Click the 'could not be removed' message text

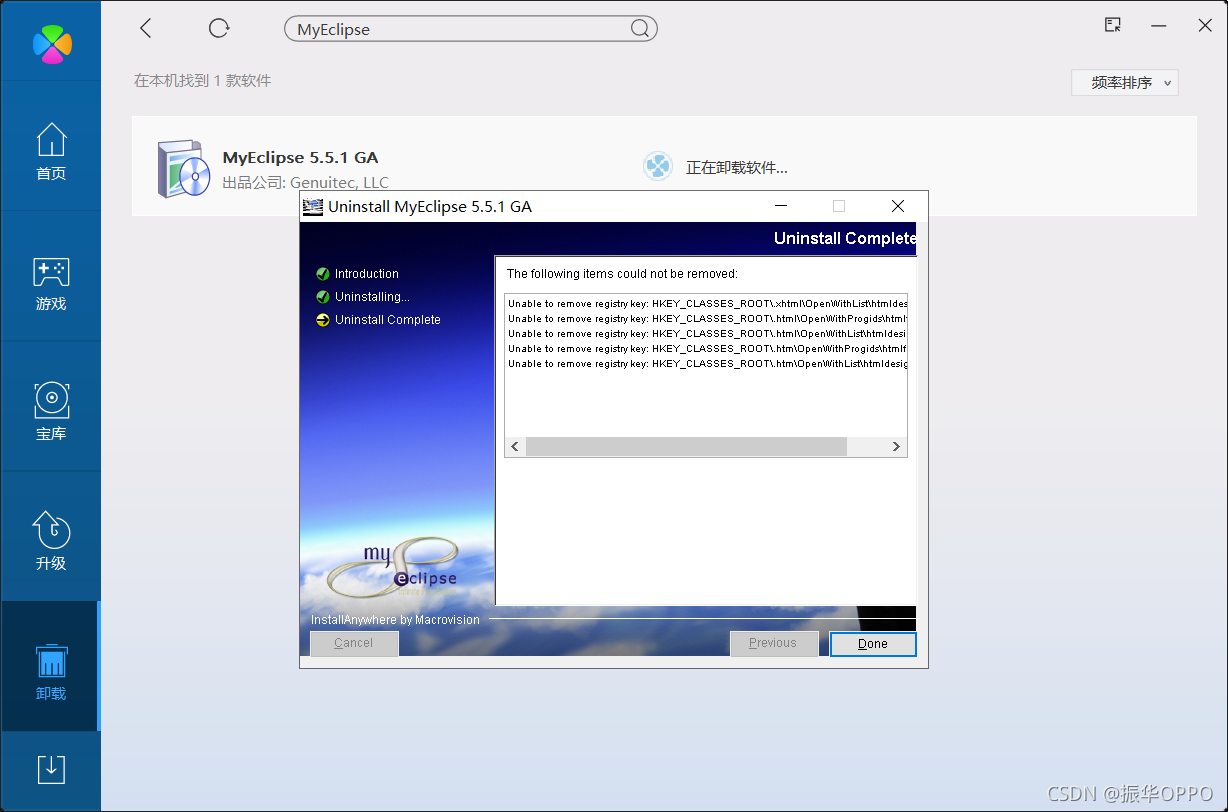click(x=622, y=274)
